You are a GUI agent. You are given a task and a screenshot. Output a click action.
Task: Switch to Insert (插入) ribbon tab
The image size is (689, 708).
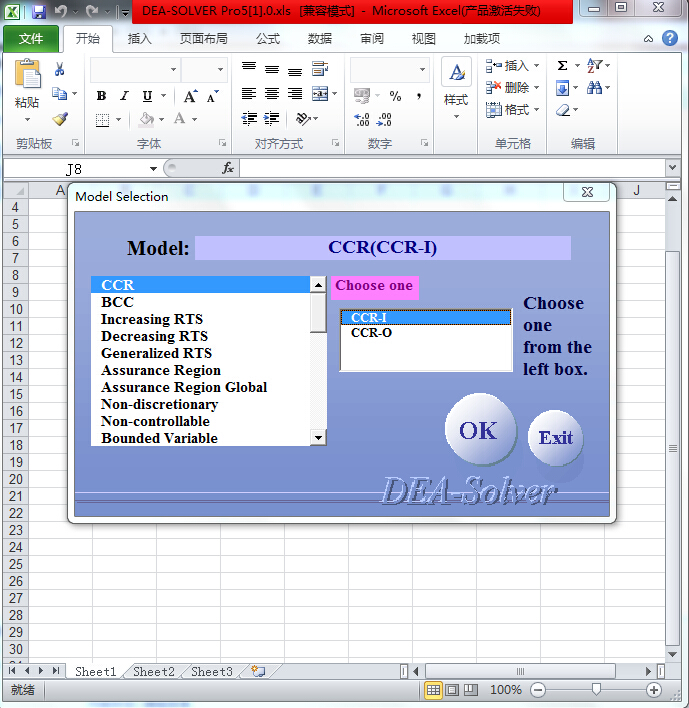tap(139, 39)
